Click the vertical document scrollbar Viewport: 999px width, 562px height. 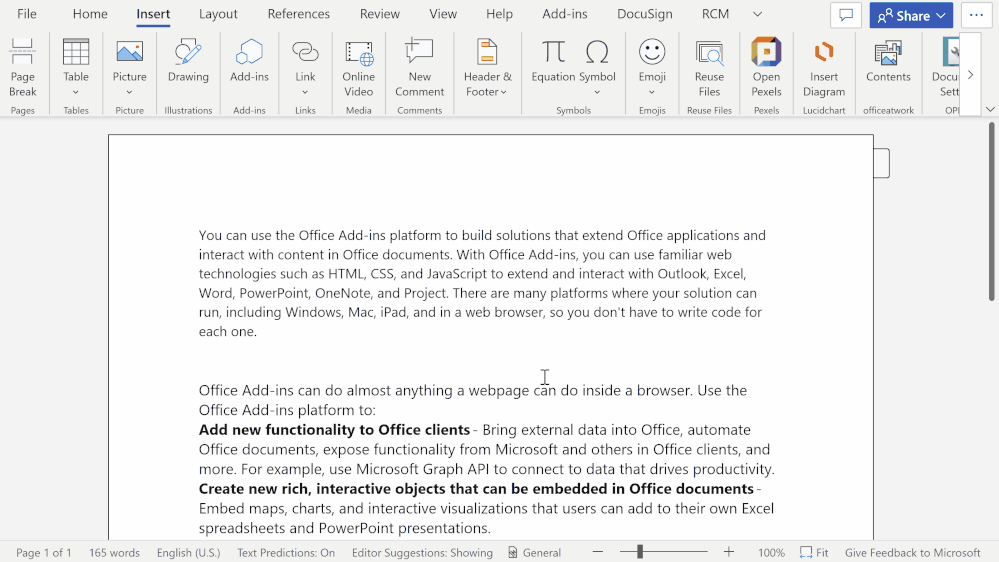[991, 212]
